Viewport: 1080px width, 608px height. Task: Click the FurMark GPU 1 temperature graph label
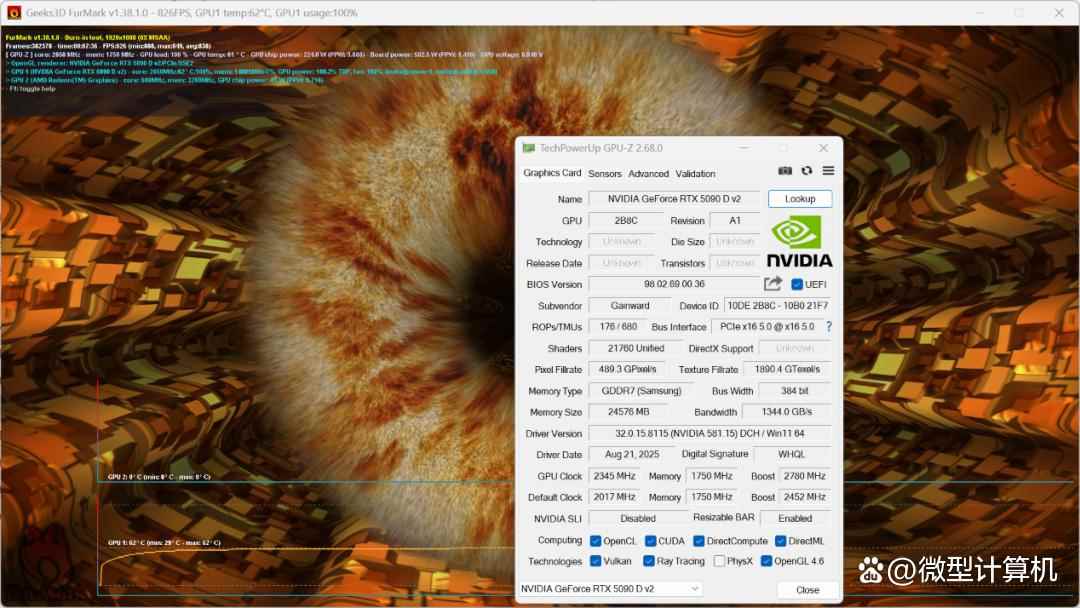click(x=164, y=543)
